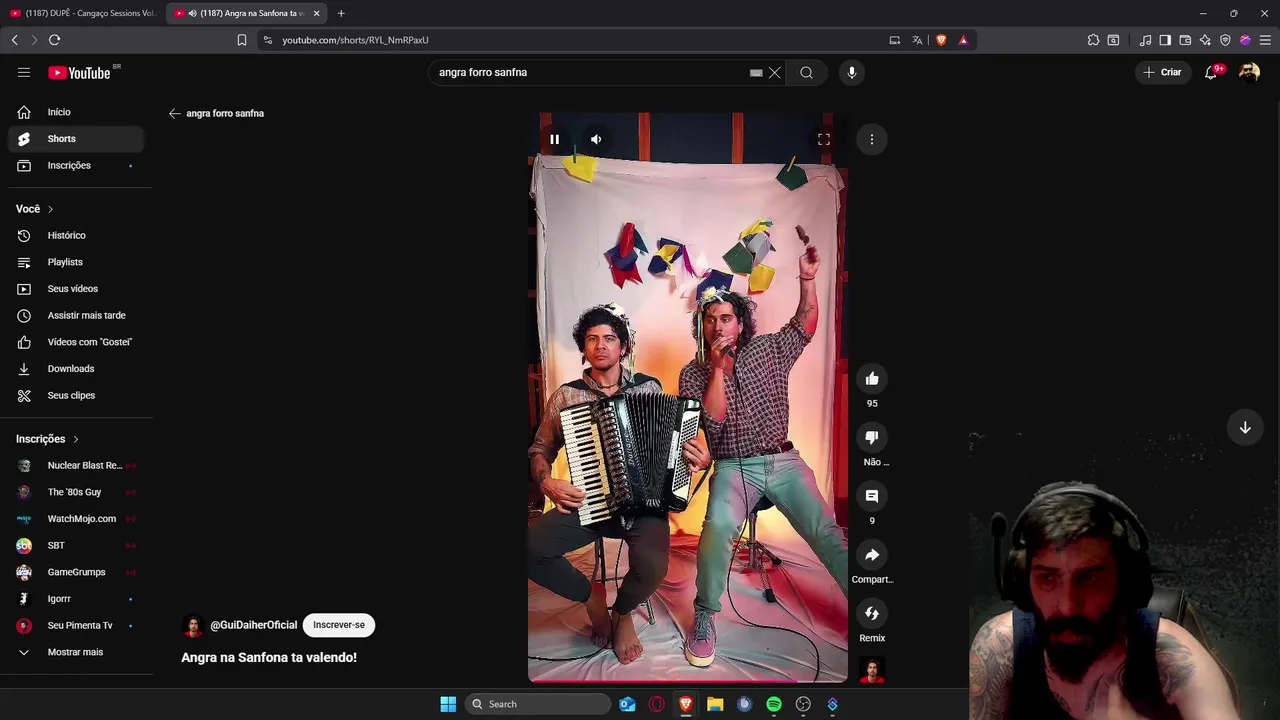Open the YouTube notifications bell

1211,72
